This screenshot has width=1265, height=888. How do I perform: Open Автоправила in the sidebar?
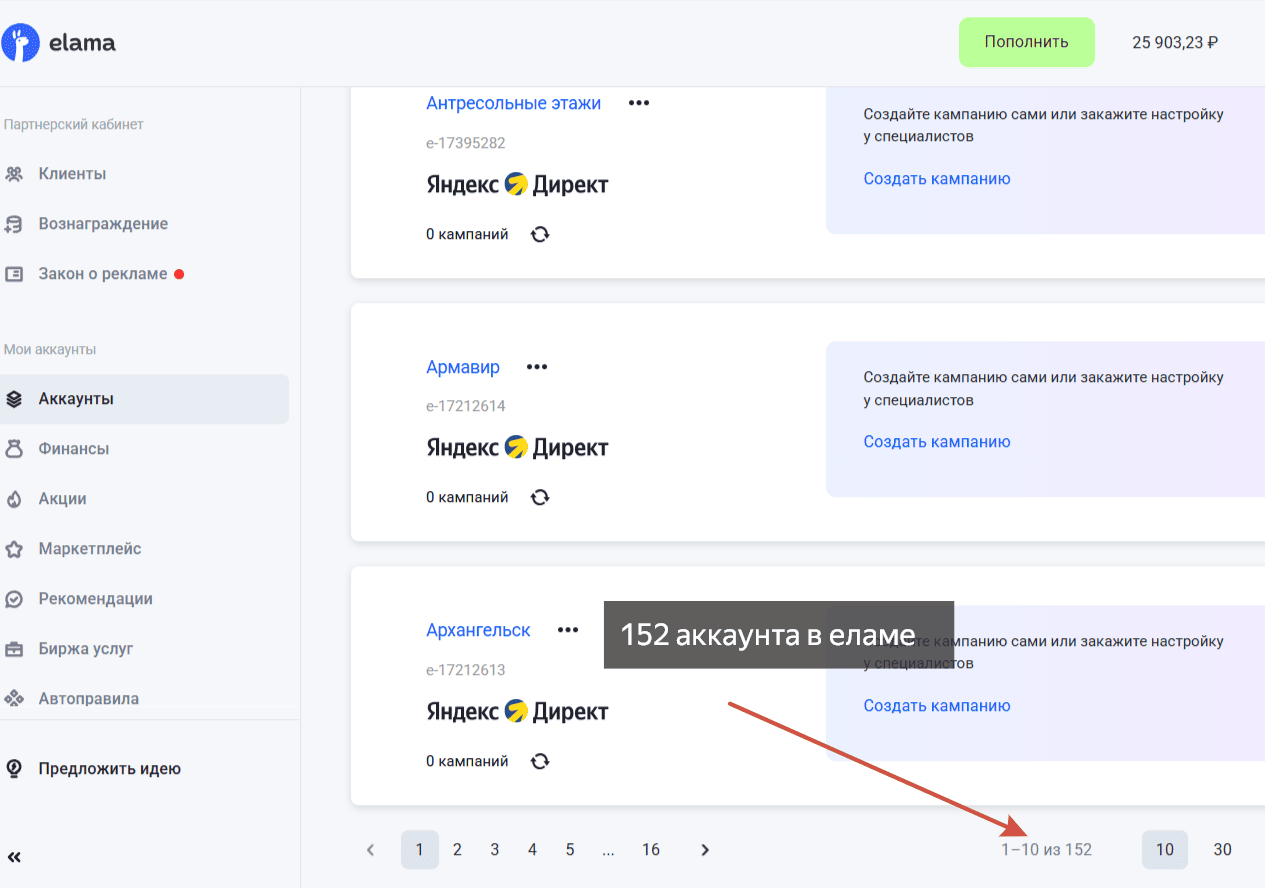(89, 699)
